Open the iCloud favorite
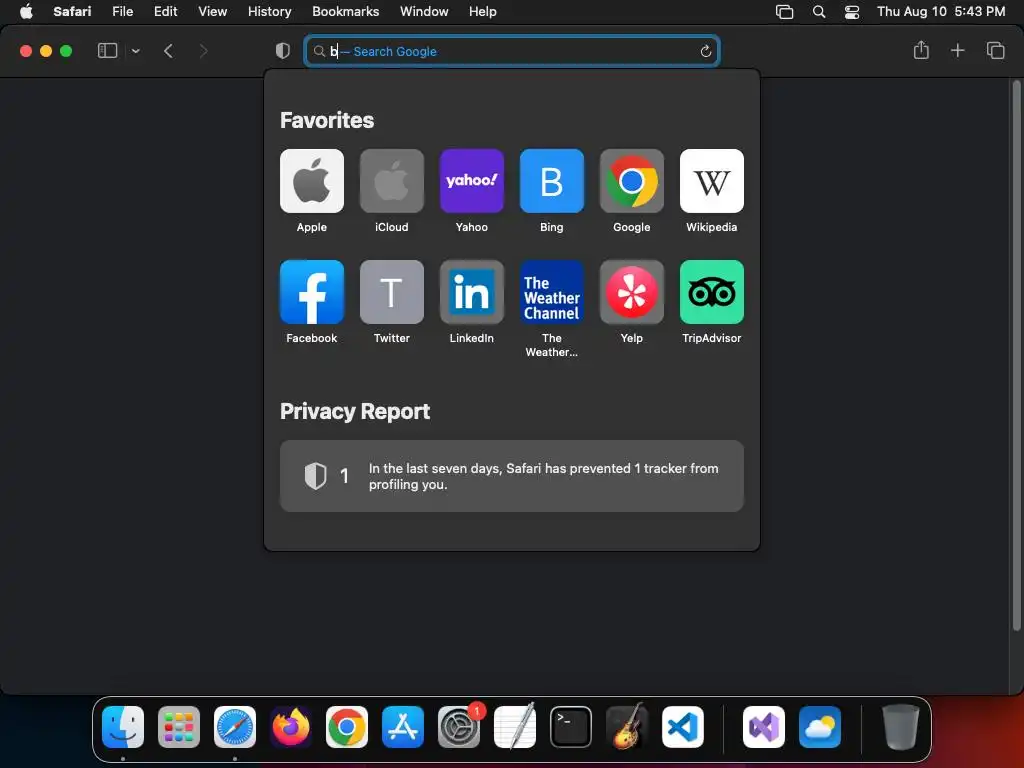This screenshot has height=768, width=1024. pos(391,181)
